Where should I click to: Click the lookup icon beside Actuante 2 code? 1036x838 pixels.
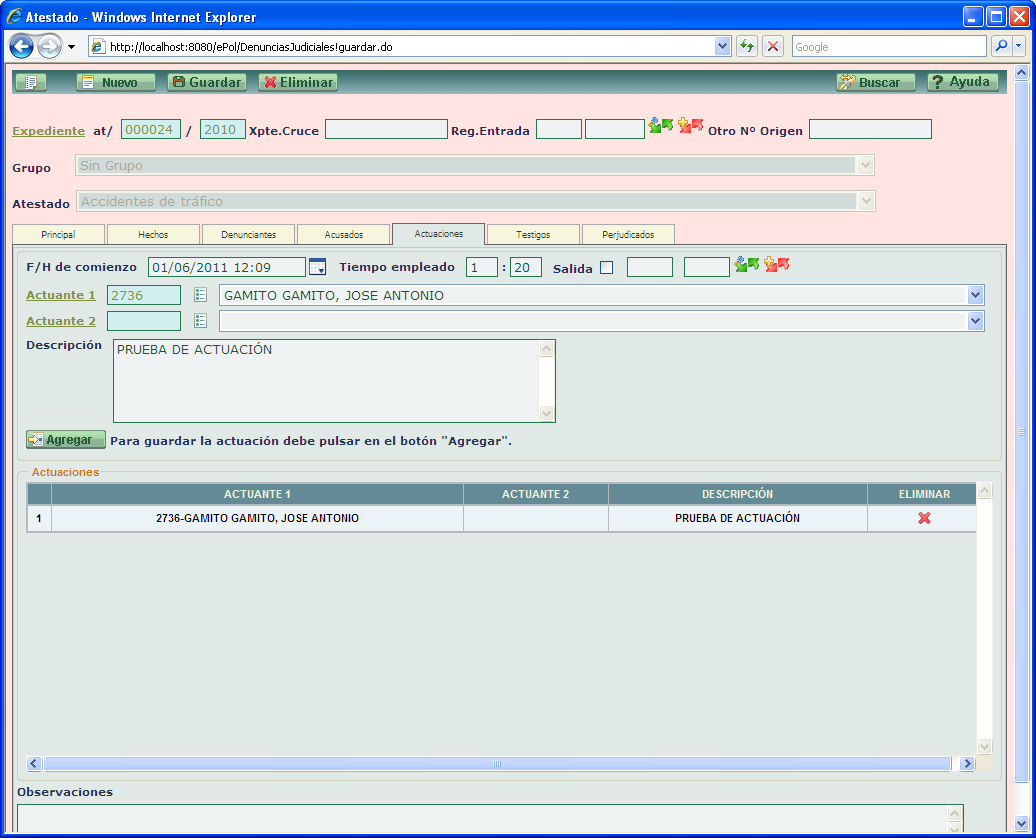[200, 321]
